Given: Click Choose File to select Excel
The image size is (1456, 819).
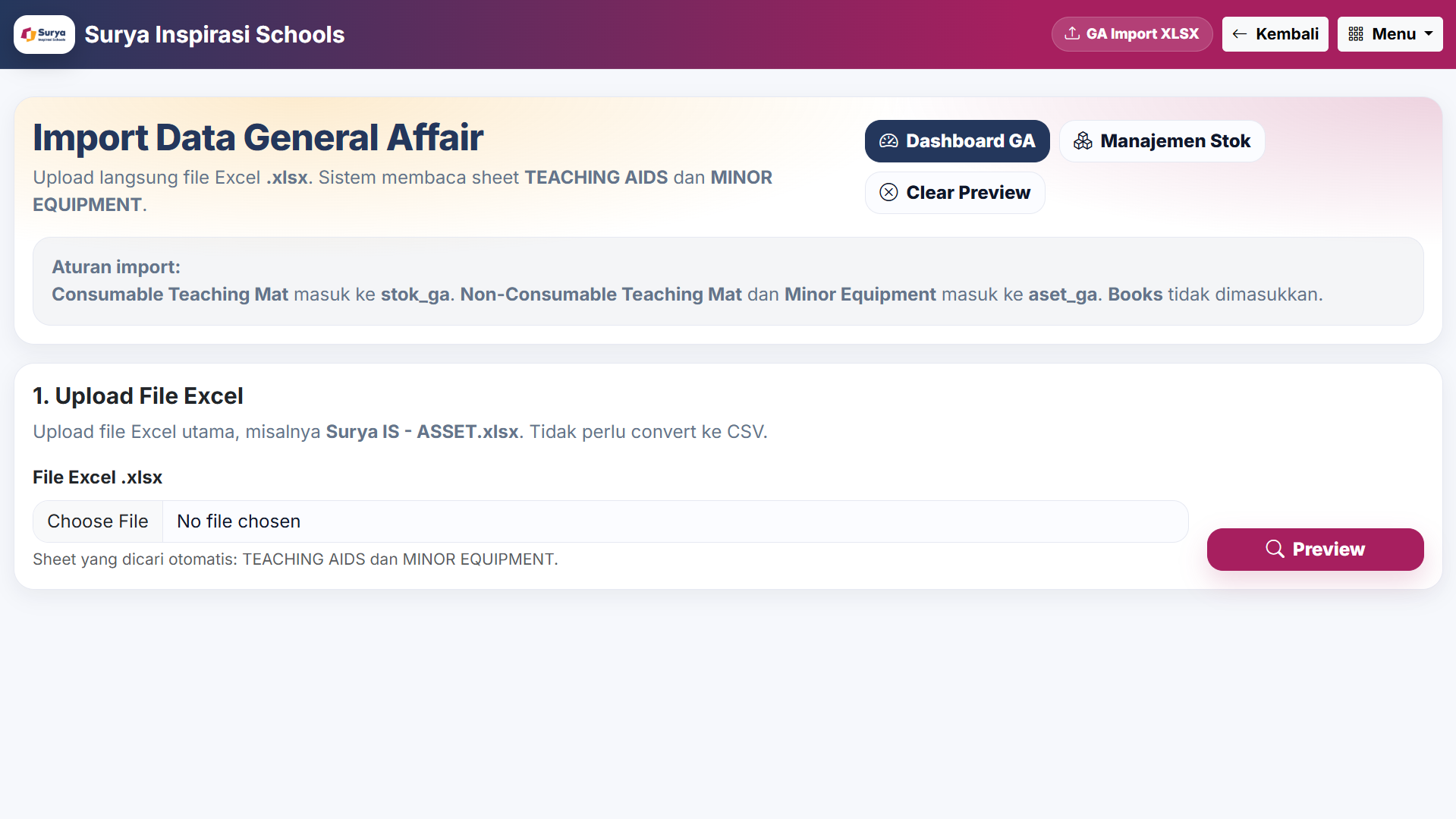Looking at the screenshot, I should (98, 521).
